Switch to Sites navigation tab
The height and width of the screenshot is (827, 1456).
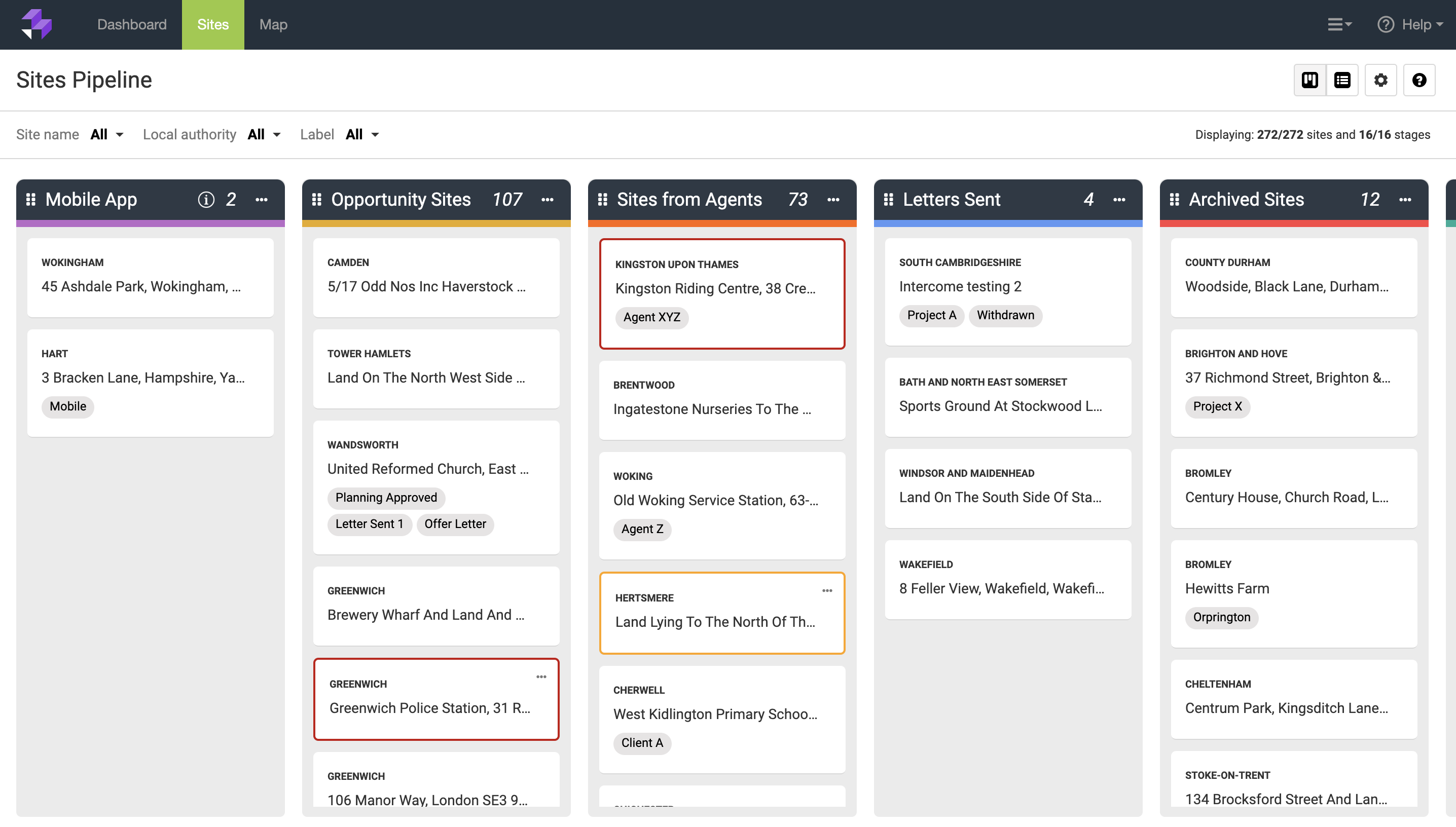213,24
